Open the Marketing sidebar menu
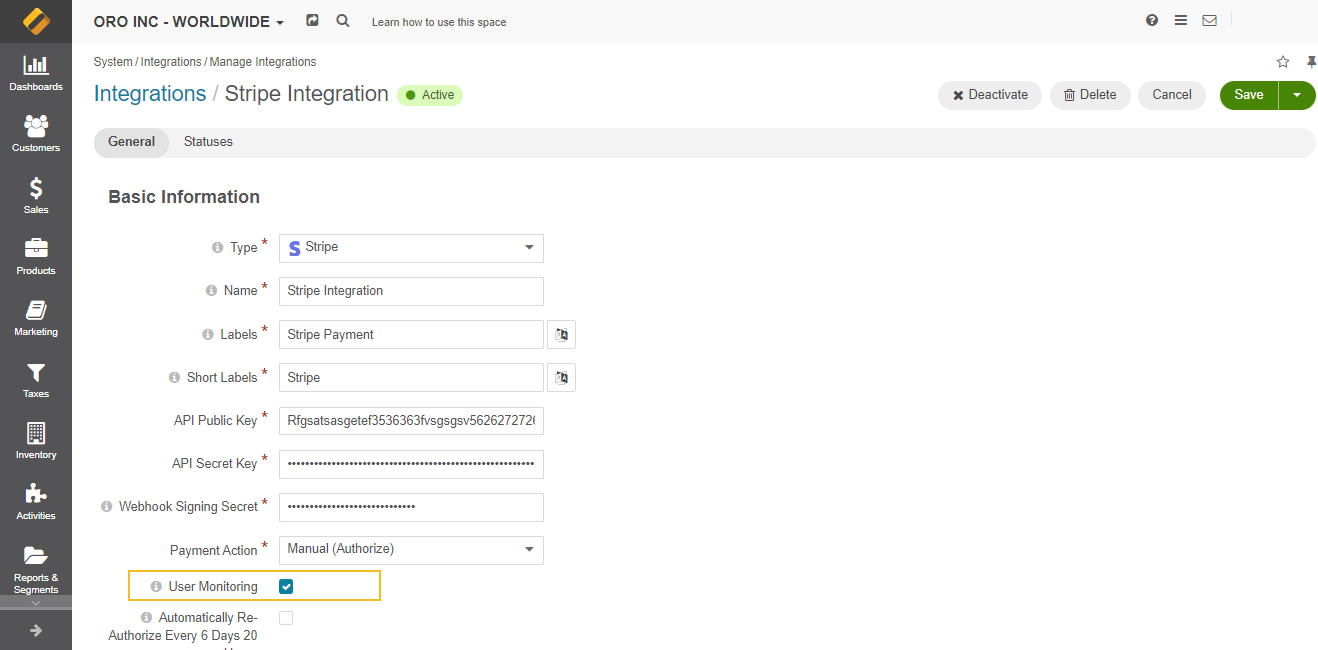Viewport: 1318px width, 650px height. tap(36, 318)
